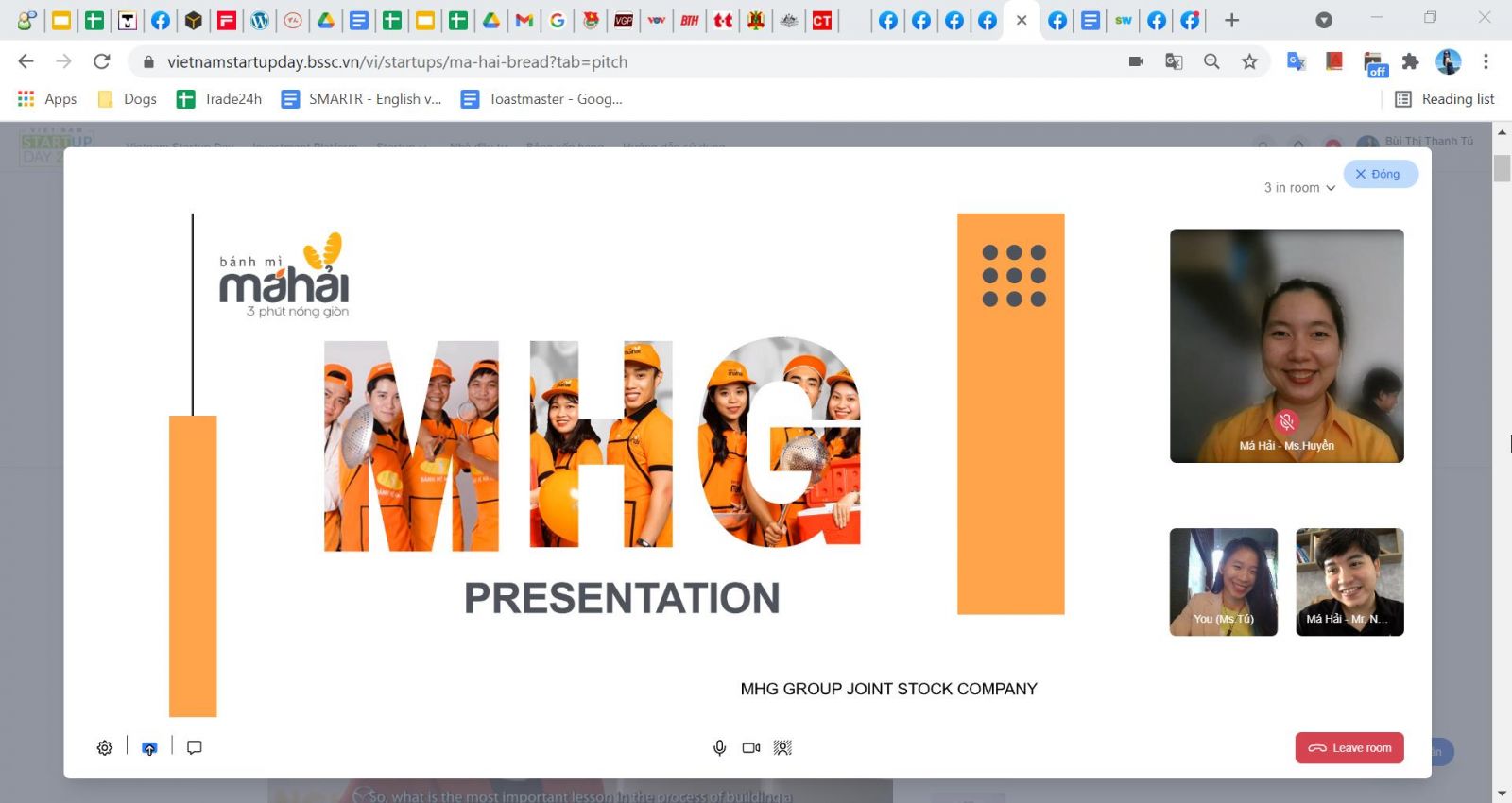Open Google Translate extension
Screen dimensions: 1512x803
1297,61
